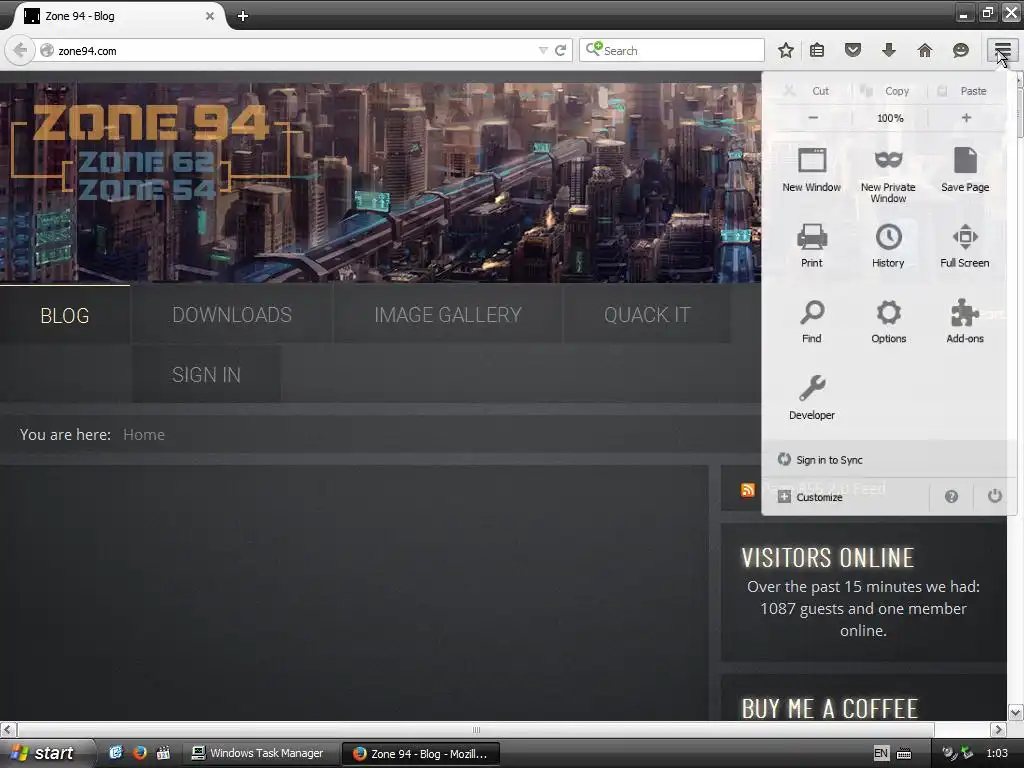Click the Save Page icon
The height and width of the screenshot is (768, 1024).
(x=965, y=168)
